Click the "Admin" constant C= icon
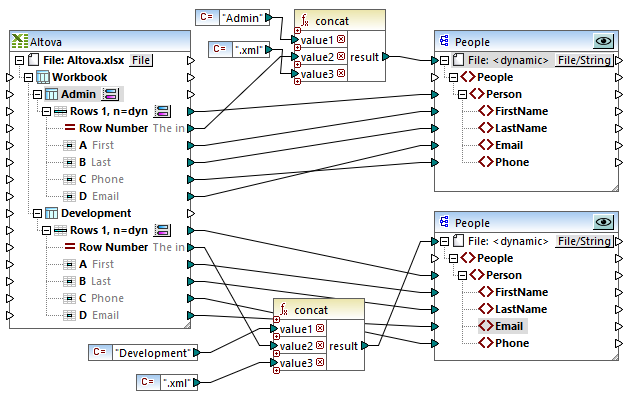Image resolution: width=628 pixels, height=399 pixels. tap(207, 17)
